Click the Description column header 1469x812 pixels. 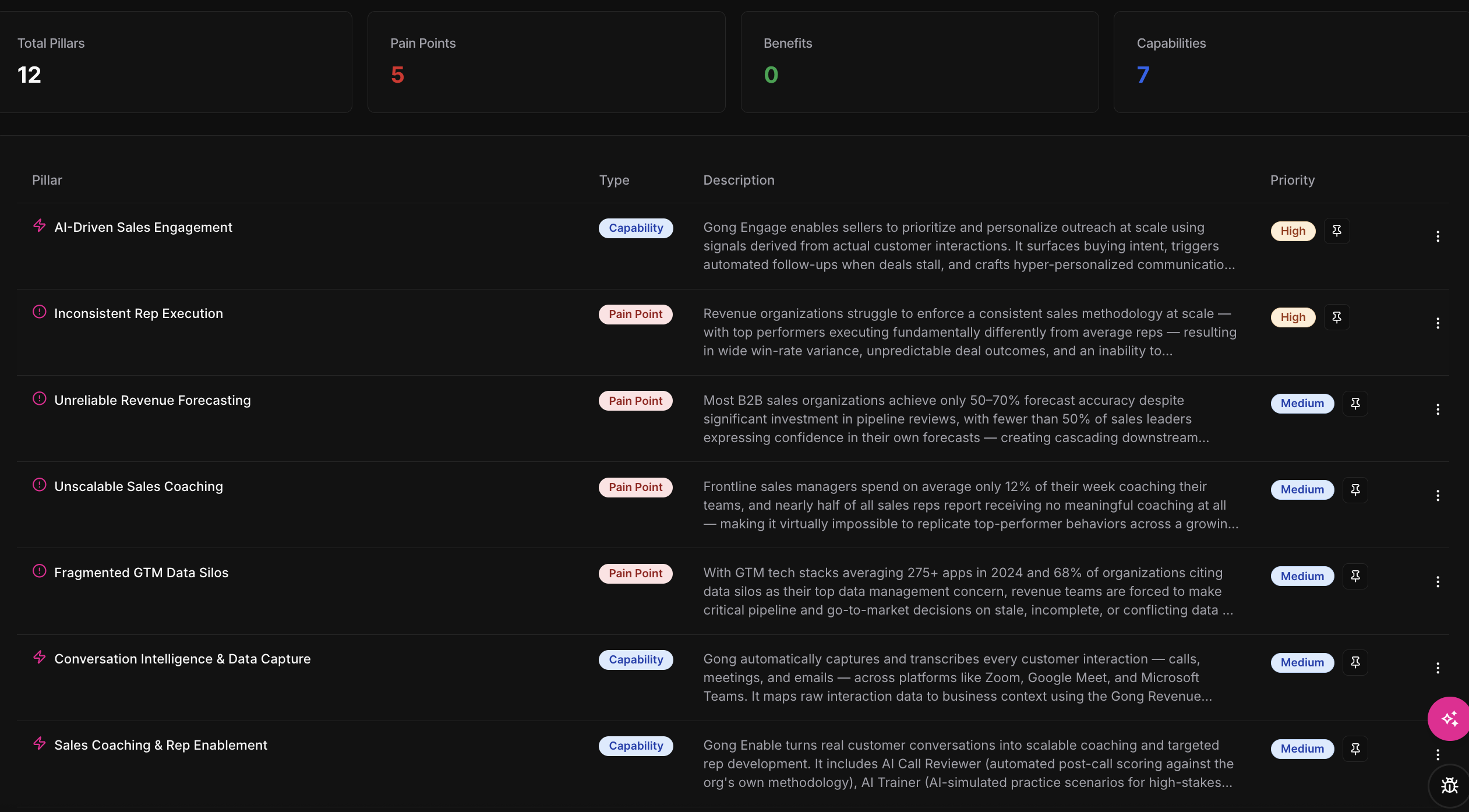point(739,180)
